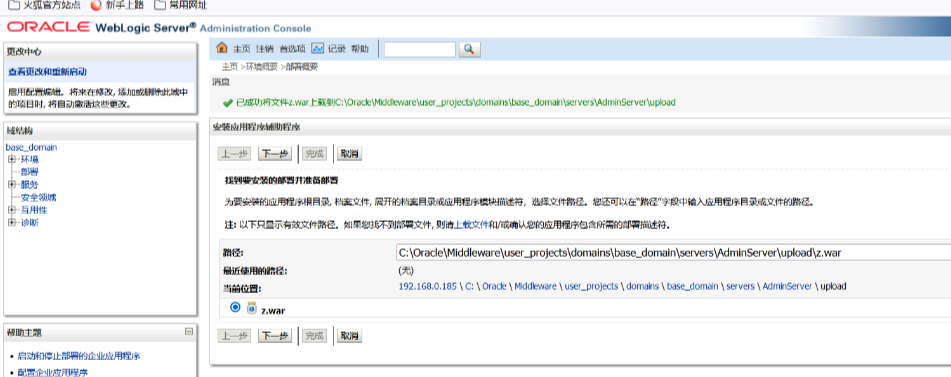Click the AdminServer location path link
The height and width of the screenshot is (377, 951).
787,286
